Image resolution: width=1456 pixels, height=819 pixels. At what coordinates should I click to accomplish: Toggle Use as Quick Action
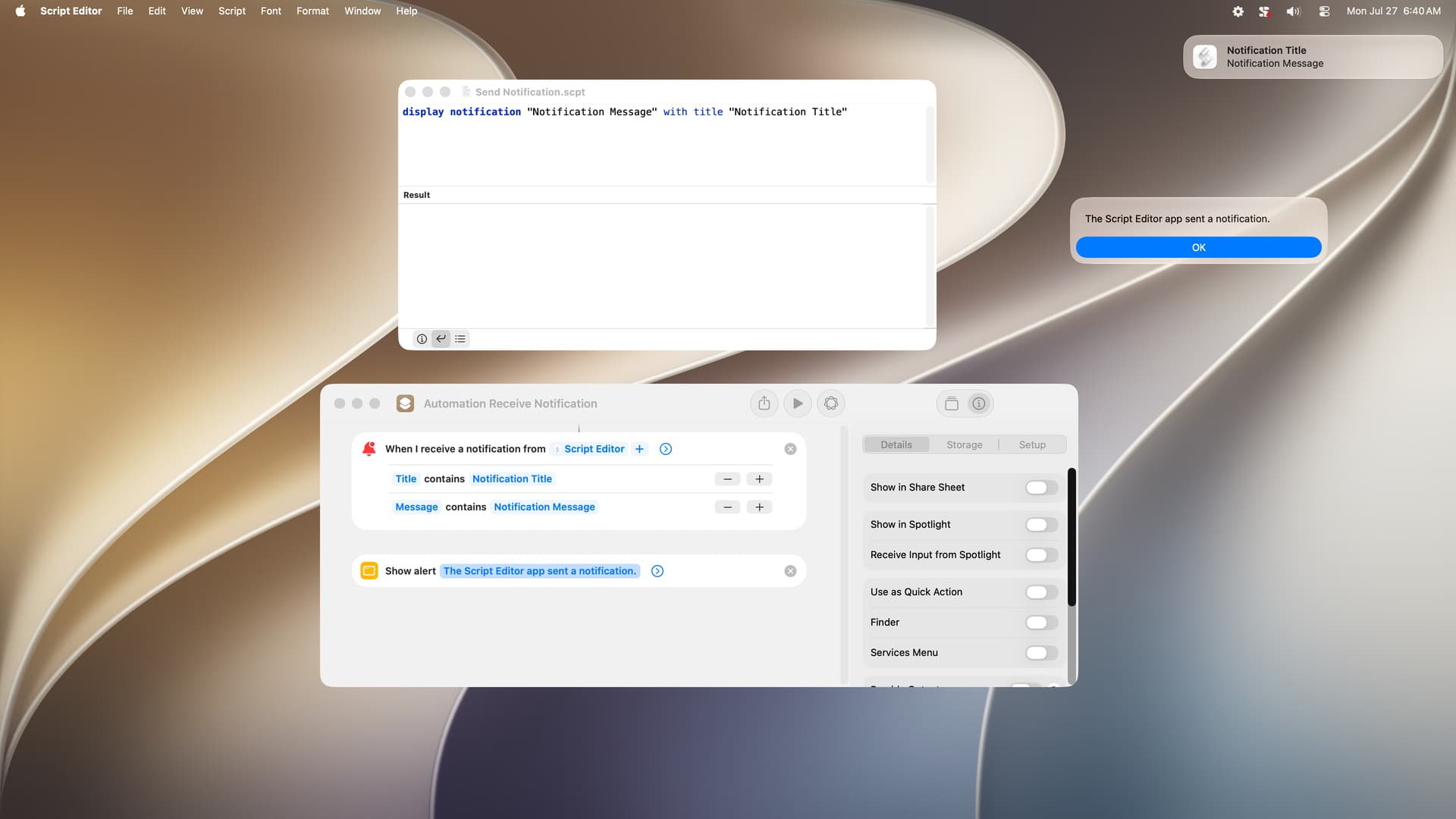(x=1041, y=592)
